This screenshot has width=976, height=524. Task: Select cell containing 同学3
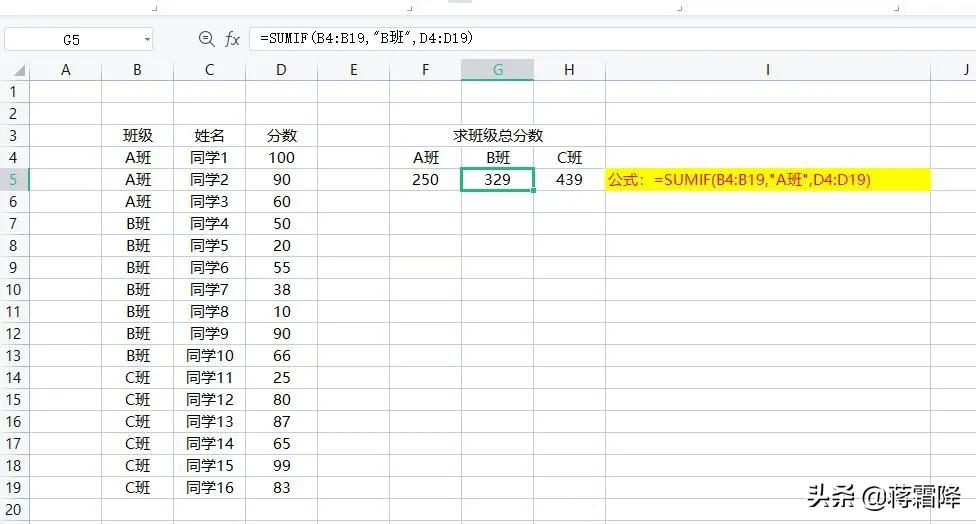[x=209, y=202]
